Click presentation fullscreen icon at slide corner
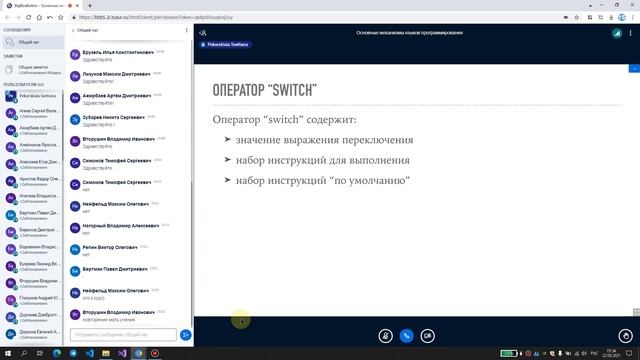This screenshot has width=640, height=360. [x=636, y=312]
